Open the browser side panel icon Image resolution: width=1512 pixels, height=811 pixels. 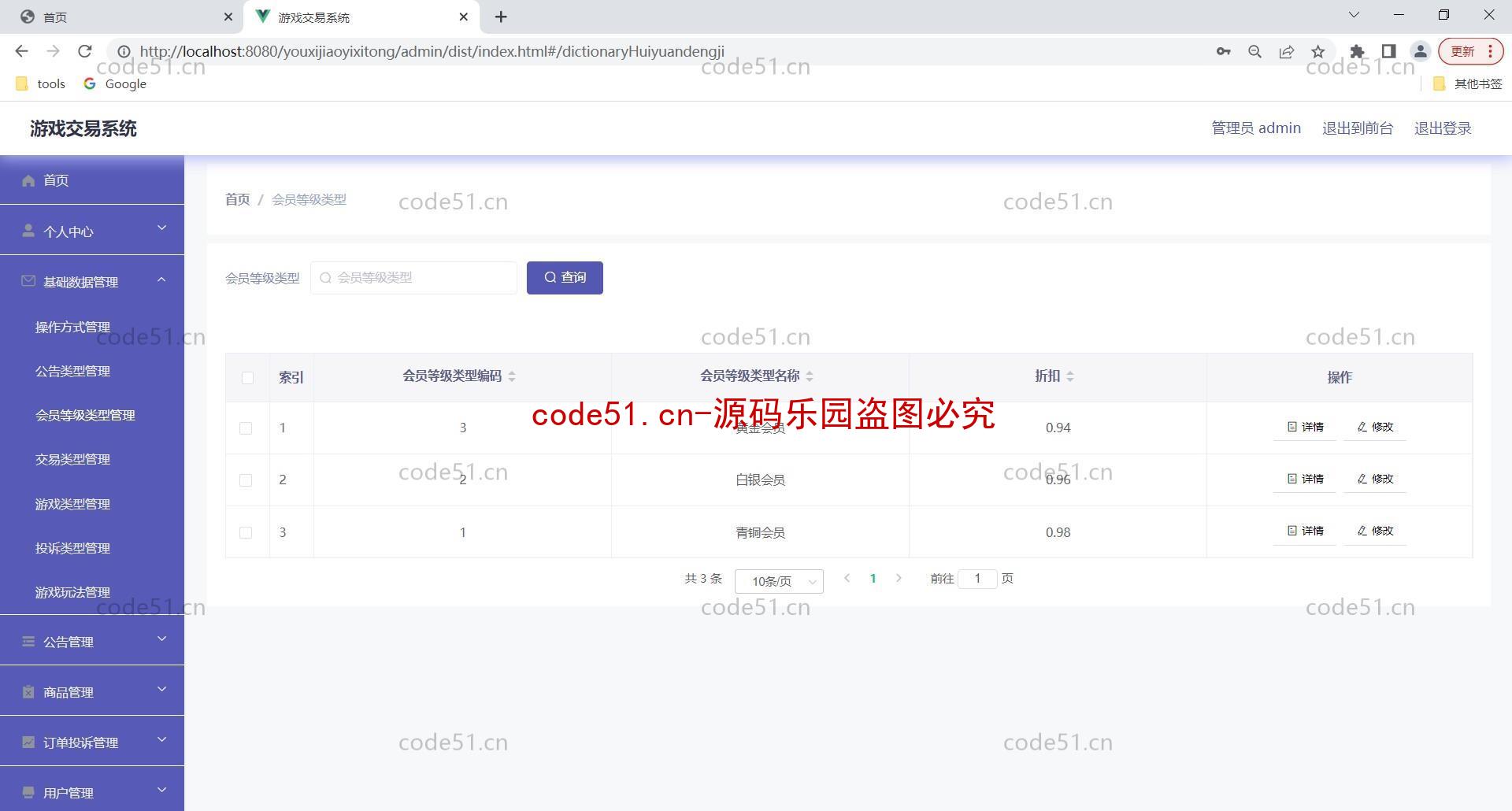click(1388, 51)
